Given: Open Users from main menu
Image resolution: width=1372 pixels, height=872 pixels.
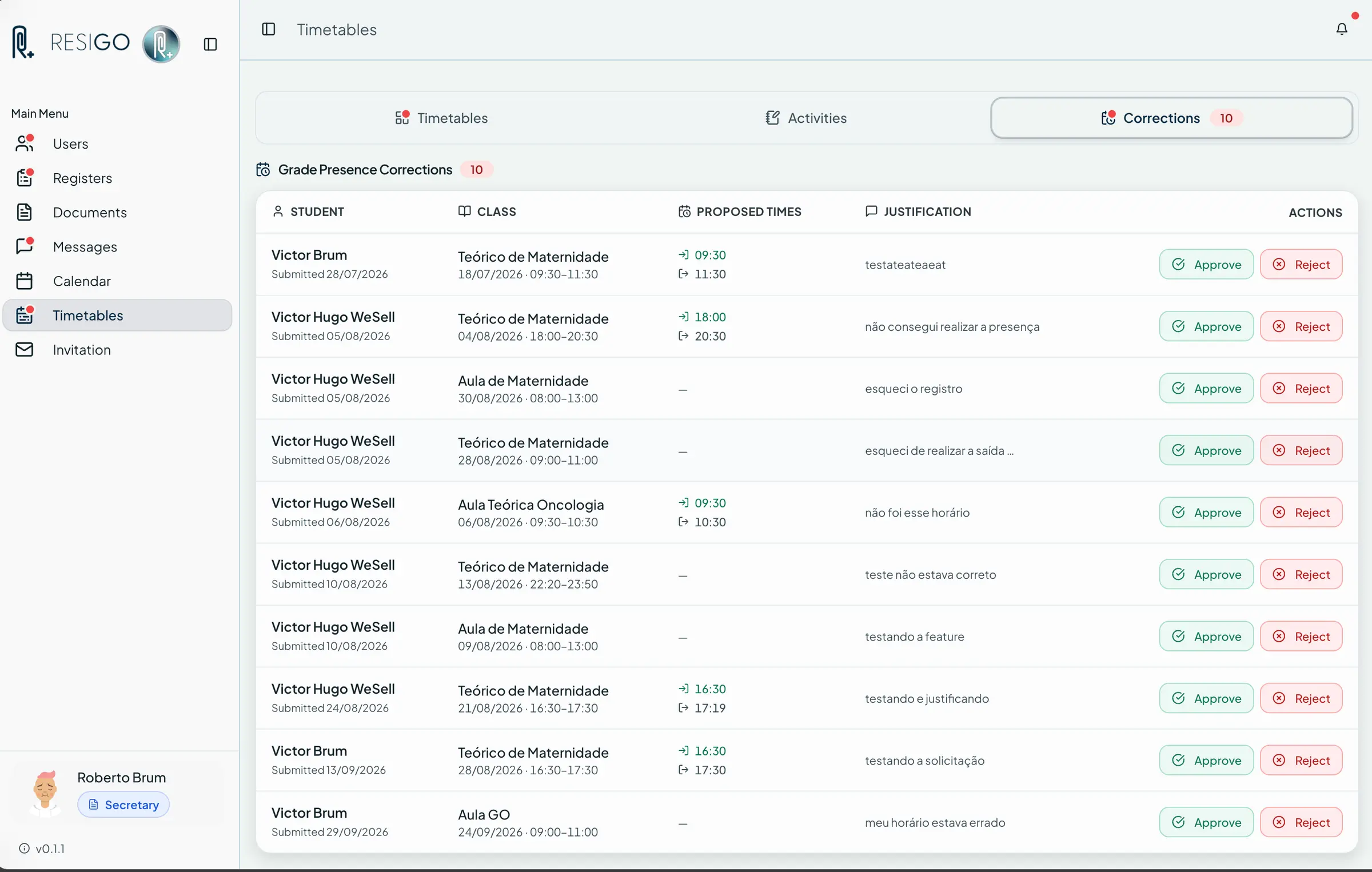Looking at the screenshot, I should pyautogui.click(x=117, y=144).
